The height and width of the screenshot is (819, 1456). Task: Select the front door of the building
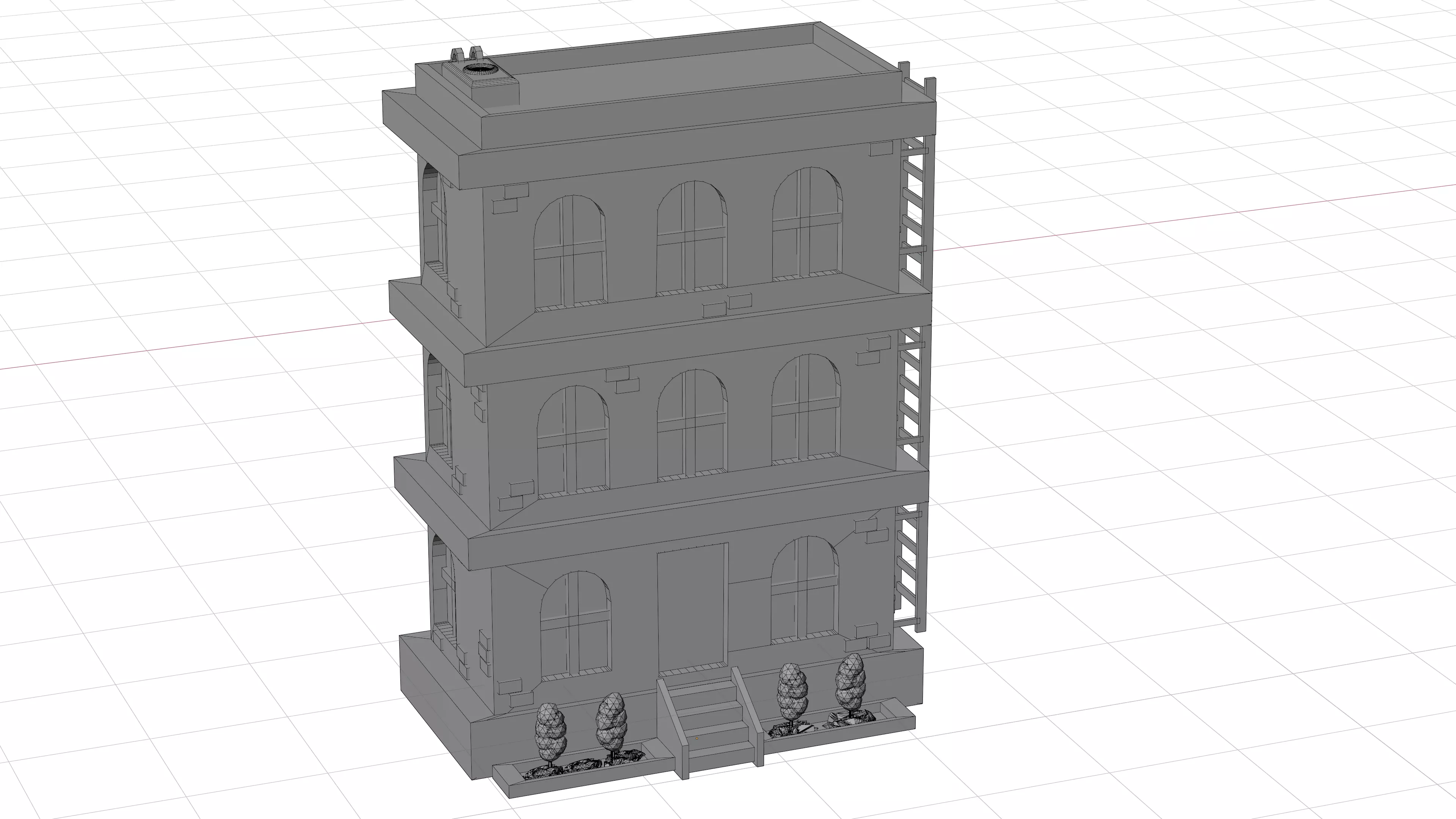692,609
